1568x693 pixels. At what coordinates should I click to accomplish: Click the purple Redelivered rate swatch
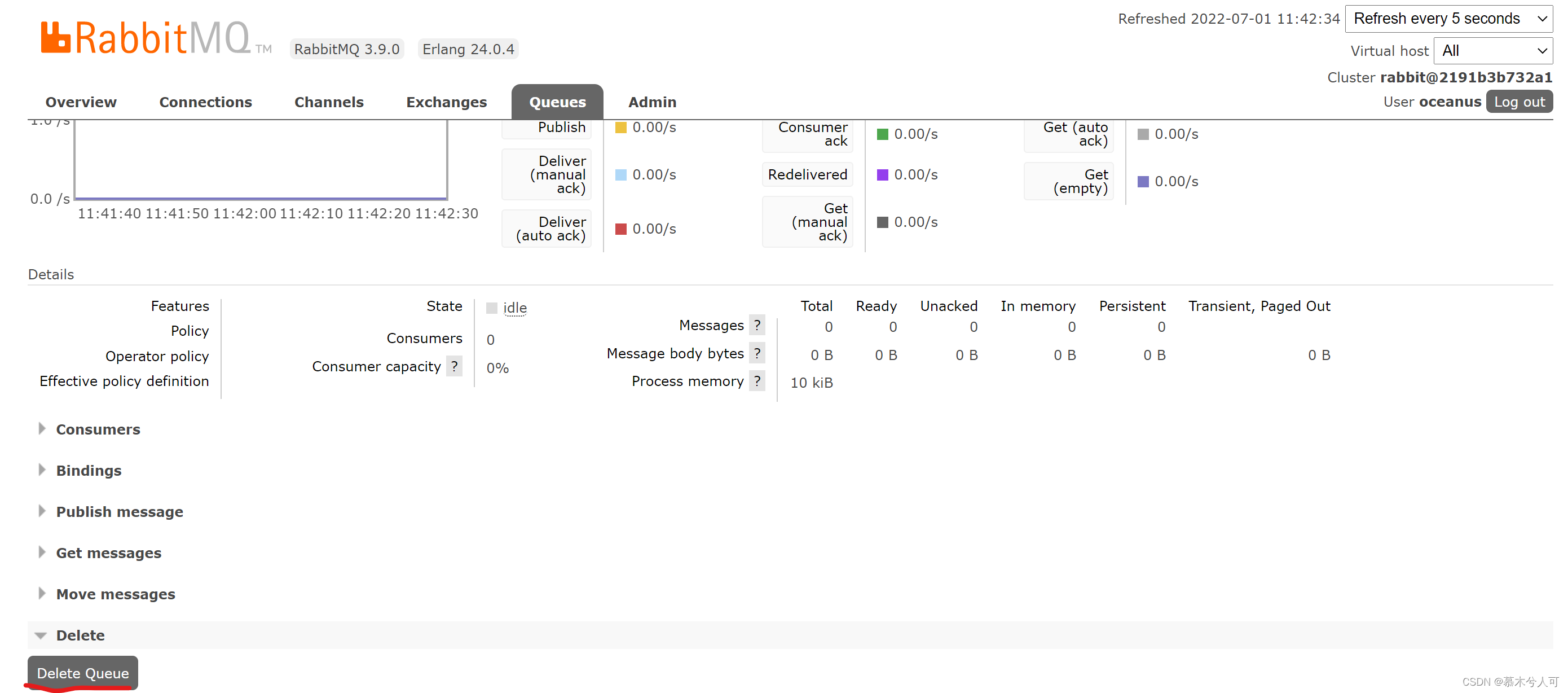[882, 175]
